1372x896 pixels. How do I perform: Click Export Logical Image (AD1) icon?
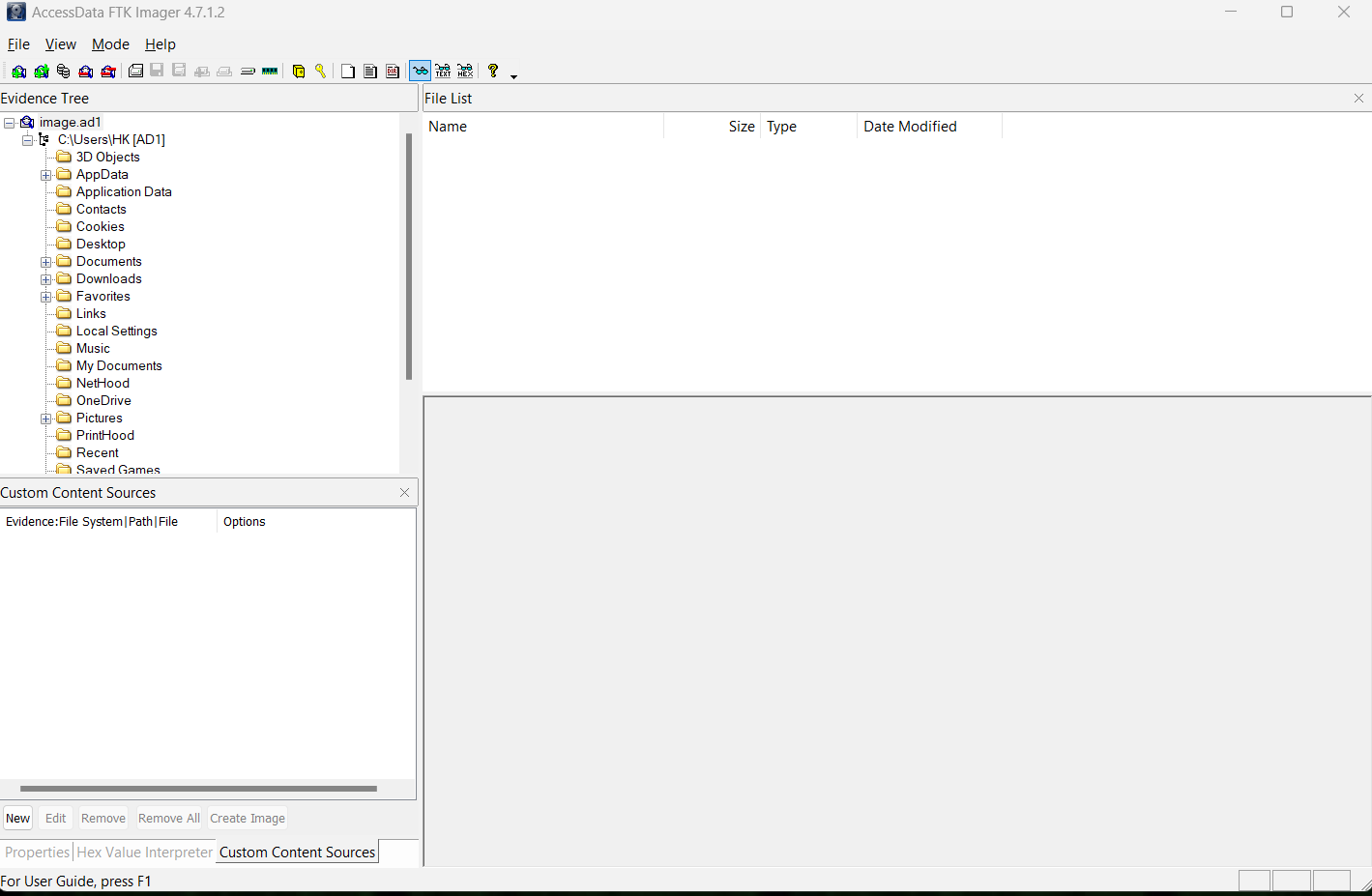point(179,72)
